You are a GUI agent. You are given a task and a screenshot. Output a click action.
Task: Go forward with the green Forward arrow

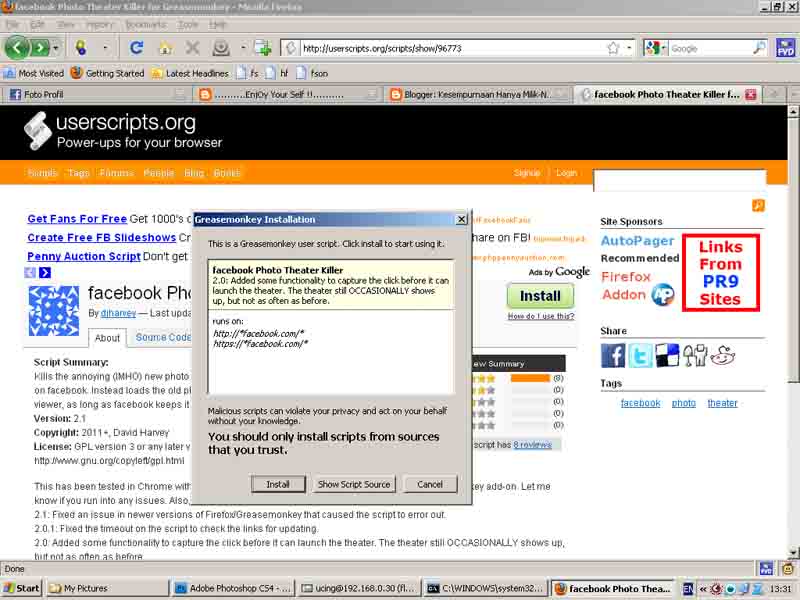pos(40,48)
